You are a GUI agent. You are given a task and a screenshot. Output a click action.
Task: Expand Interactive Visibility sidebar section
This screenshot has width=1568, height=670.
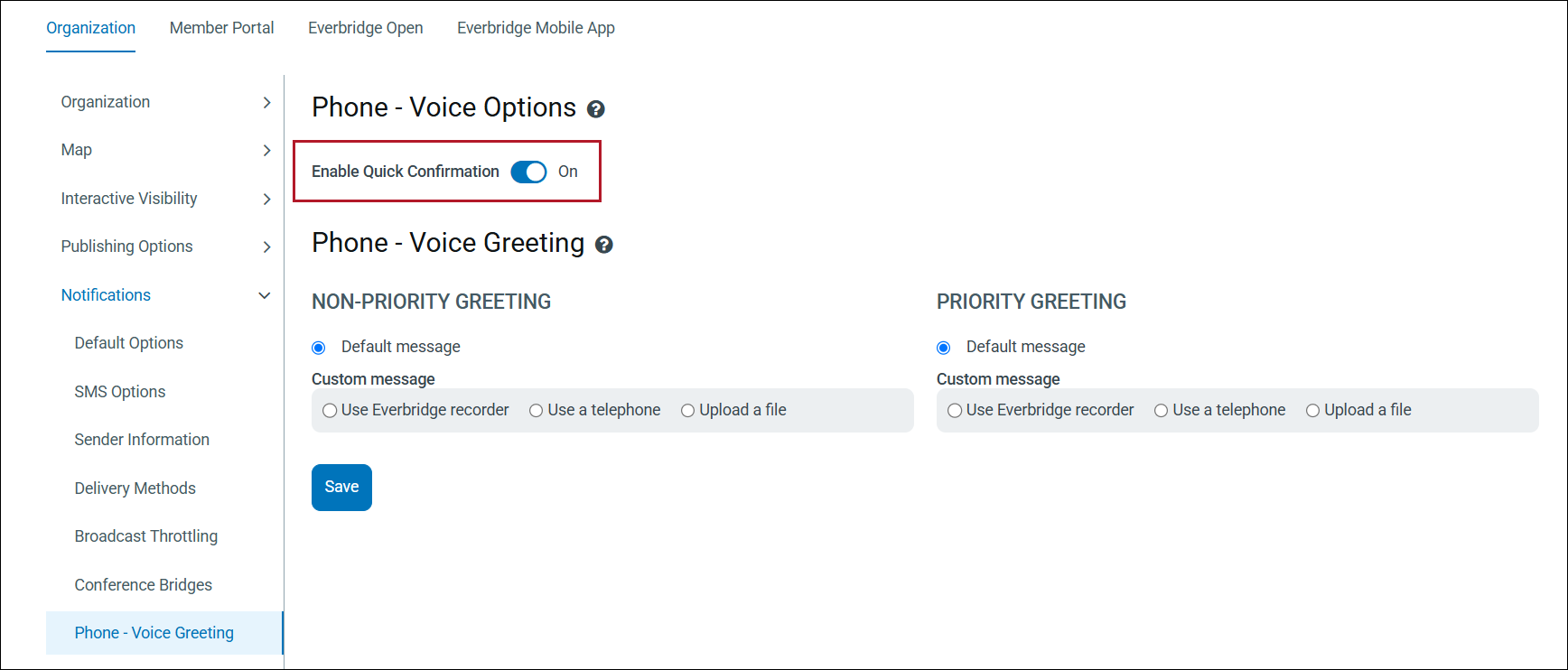coord(266,199)
